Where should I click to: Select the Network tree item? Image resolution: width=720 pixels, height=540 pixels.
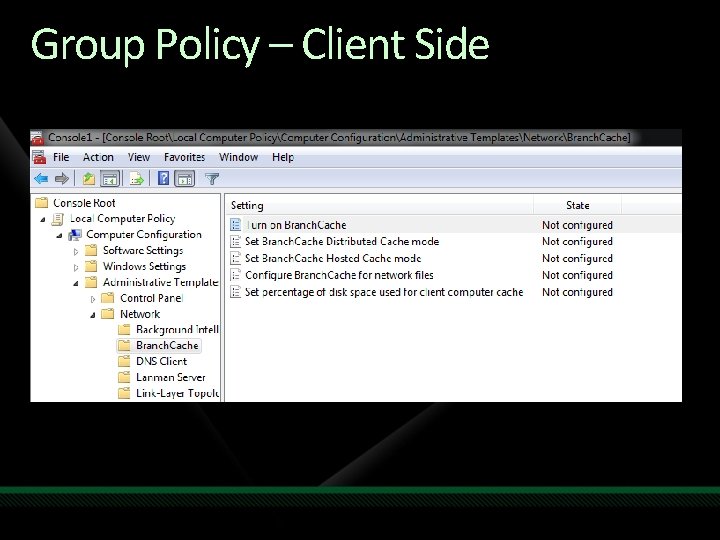tap(140, 314)
